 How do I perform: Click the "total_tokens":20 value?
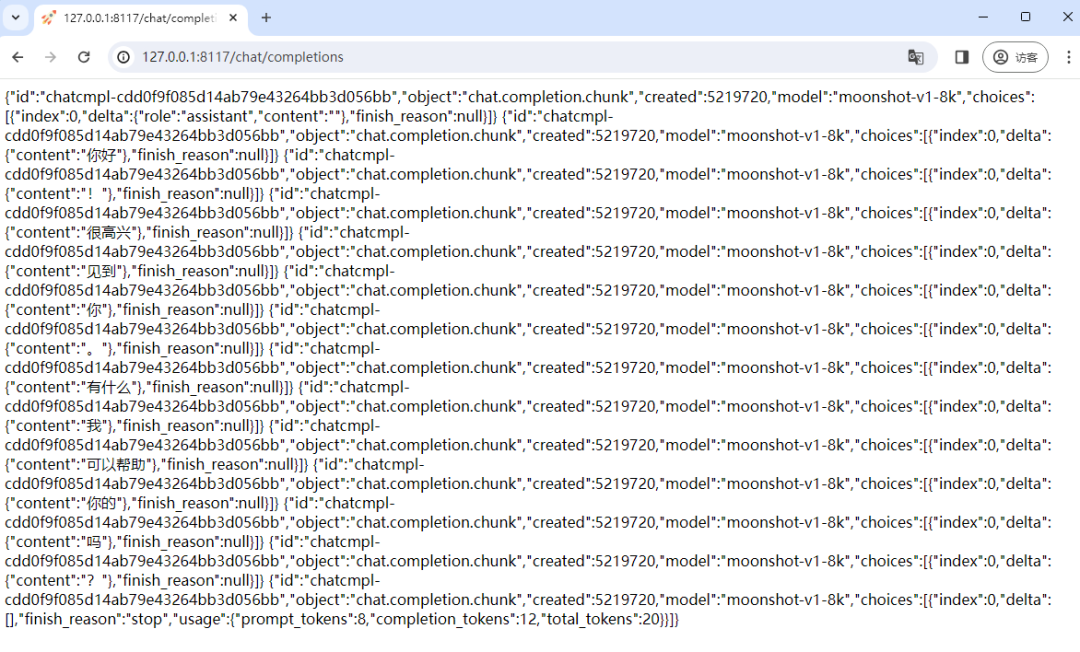[x=600, y=620]
